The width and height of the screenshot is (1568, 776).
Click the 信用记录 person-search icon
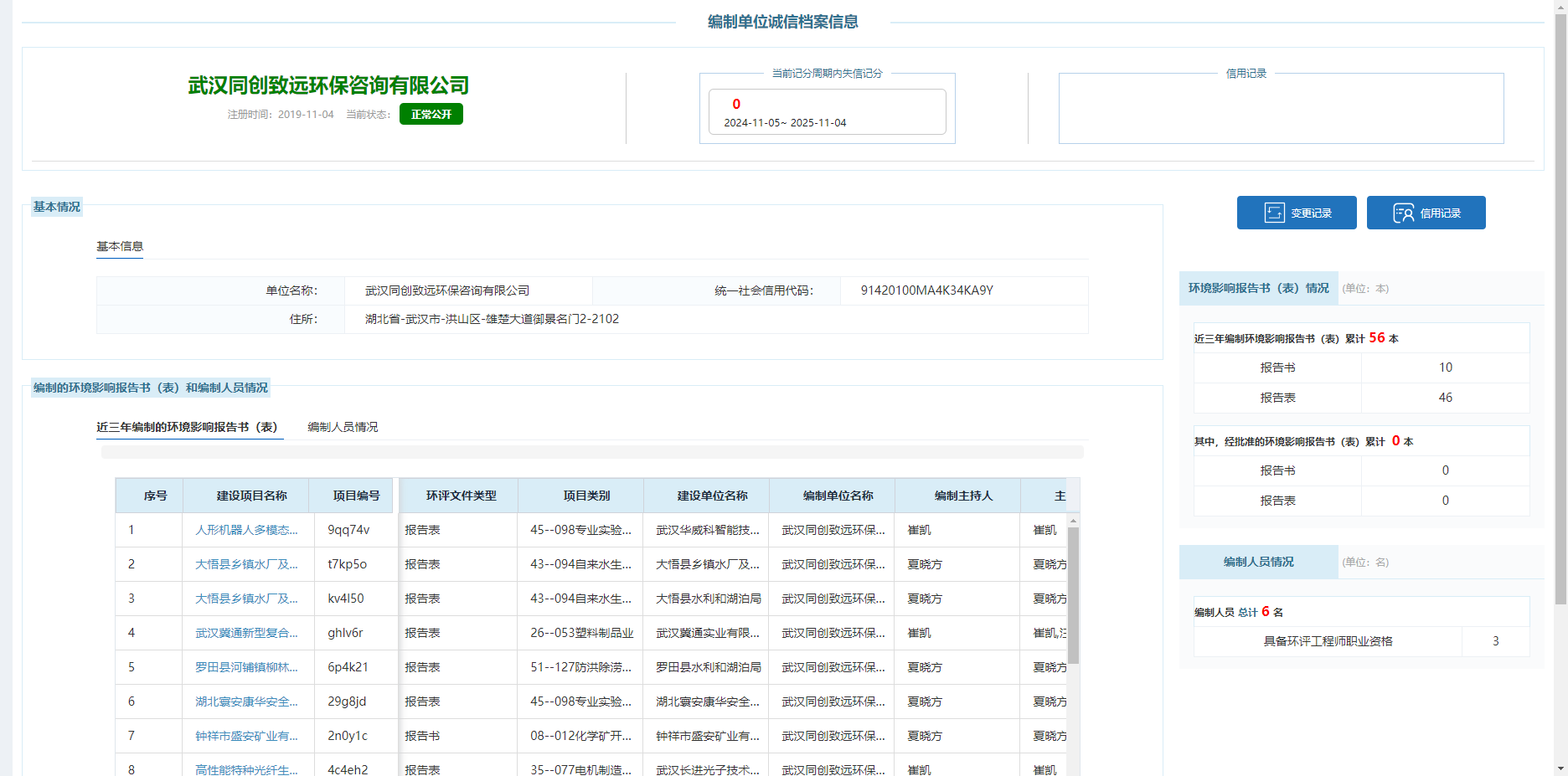(1404, 213)
